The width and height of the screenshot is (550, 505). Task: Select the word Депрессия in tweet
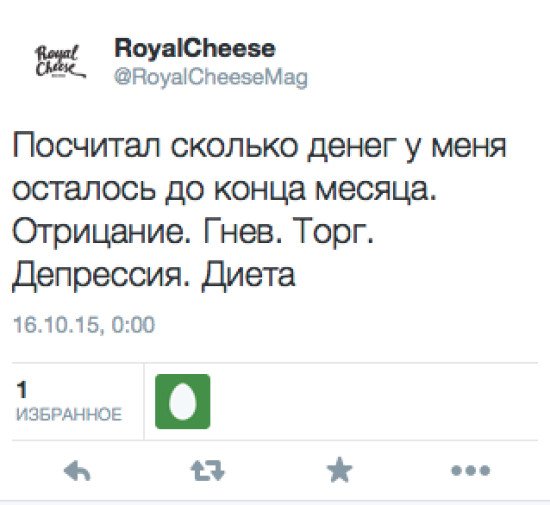point(96,276)
